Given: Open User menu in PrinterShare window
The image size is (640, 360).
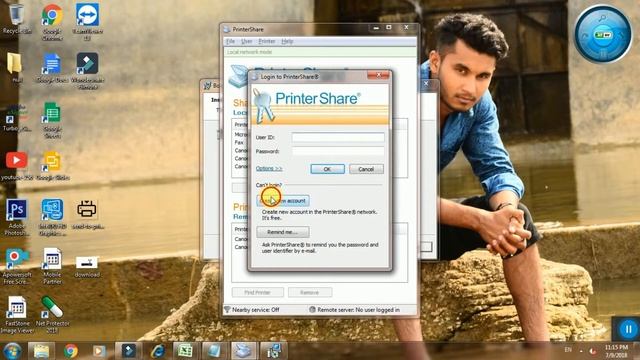Looking at the screenshot, I should coord(247,41).
